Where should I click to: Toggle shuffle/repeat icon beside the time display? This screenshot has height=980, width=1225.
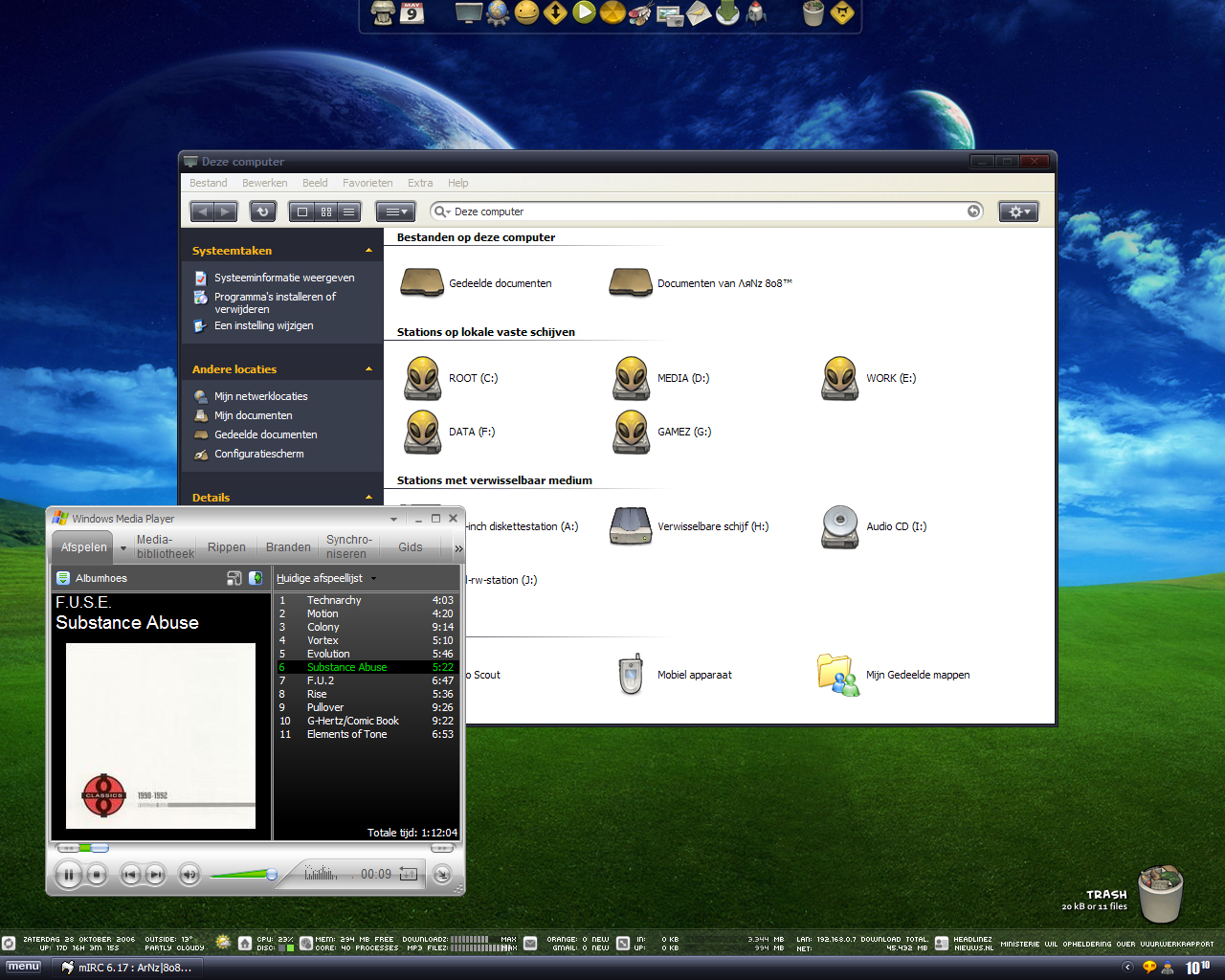(x=409, y=873)
